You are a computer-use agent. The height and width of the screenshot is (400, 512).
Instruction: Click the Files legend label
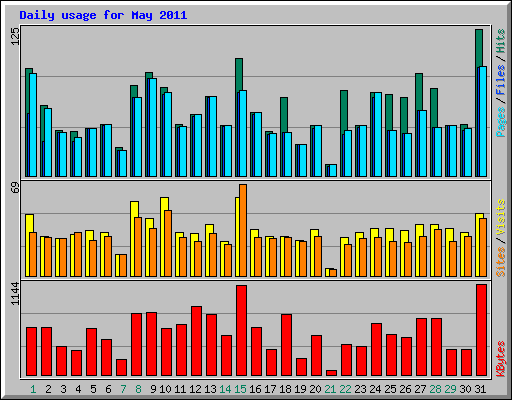tap(500, 79)
